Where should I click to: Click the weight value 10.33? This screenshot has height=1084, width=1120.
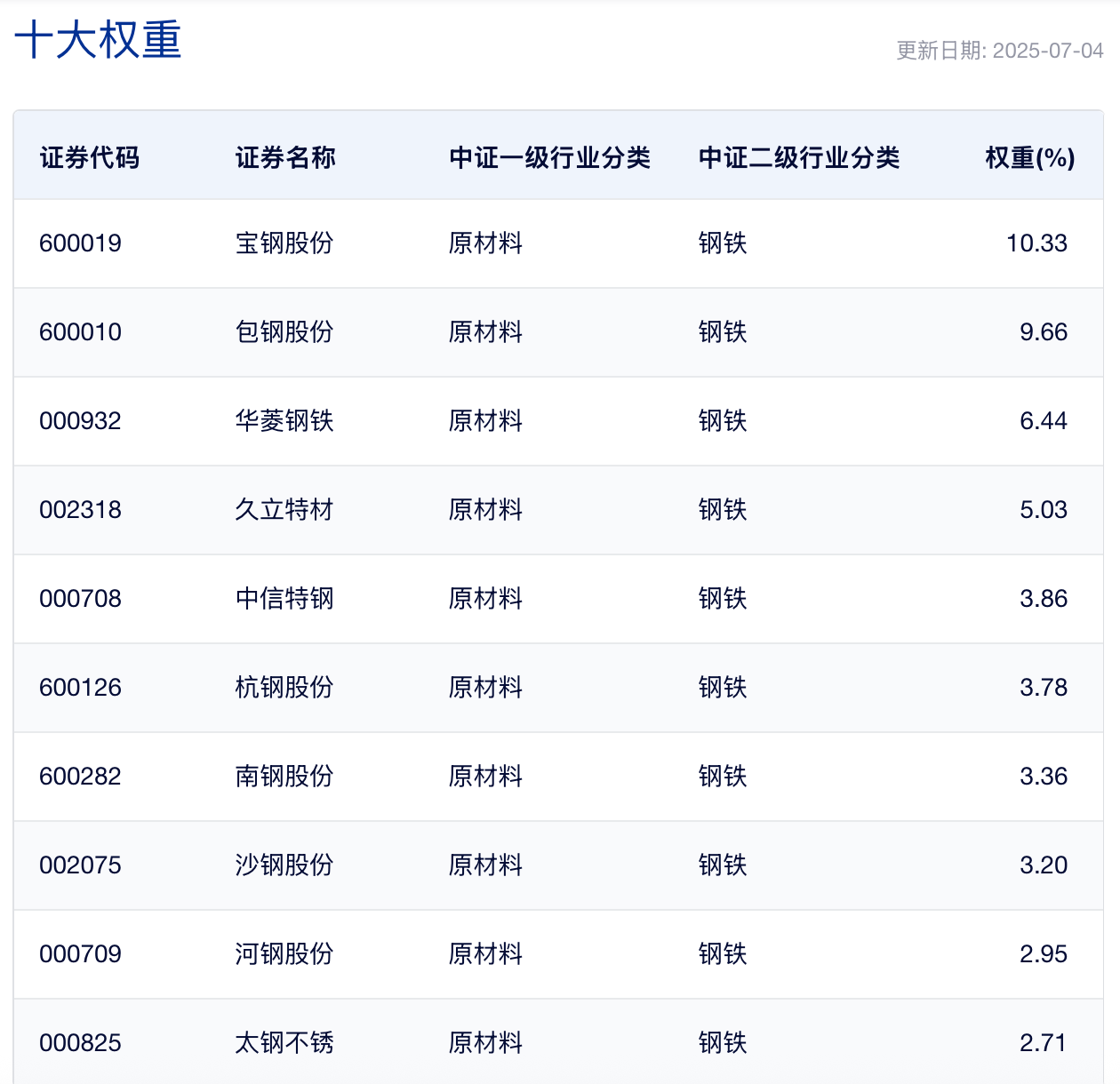point(1036,243)
